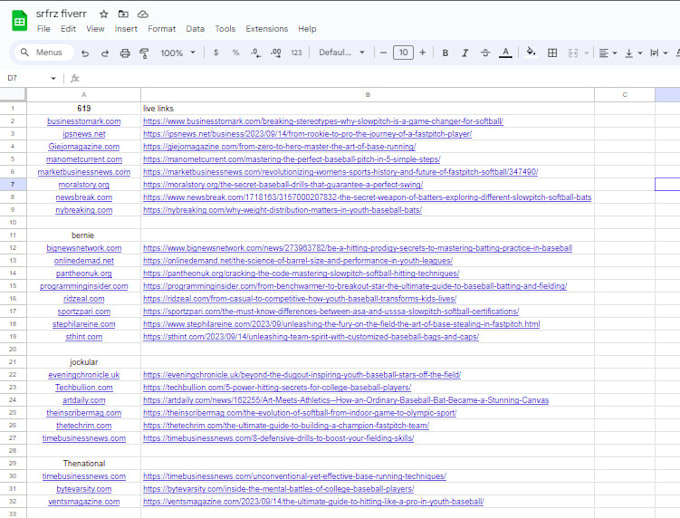The width and height of the screenshot is (680, 518).
Task: Select column A header
Action: coord(84,95)
